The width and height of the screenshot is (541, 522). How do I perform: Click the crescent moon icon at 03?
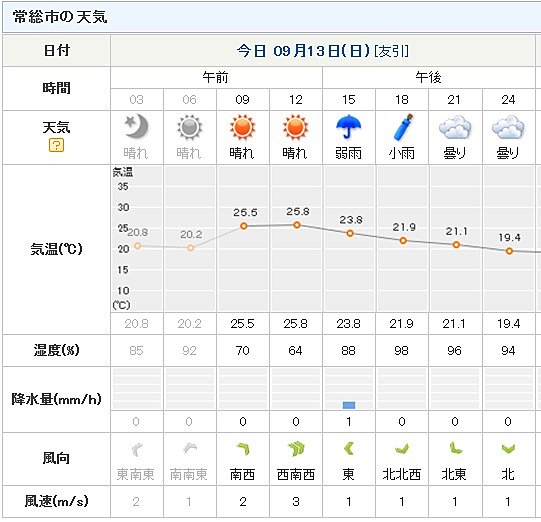(x=137, y=127)
